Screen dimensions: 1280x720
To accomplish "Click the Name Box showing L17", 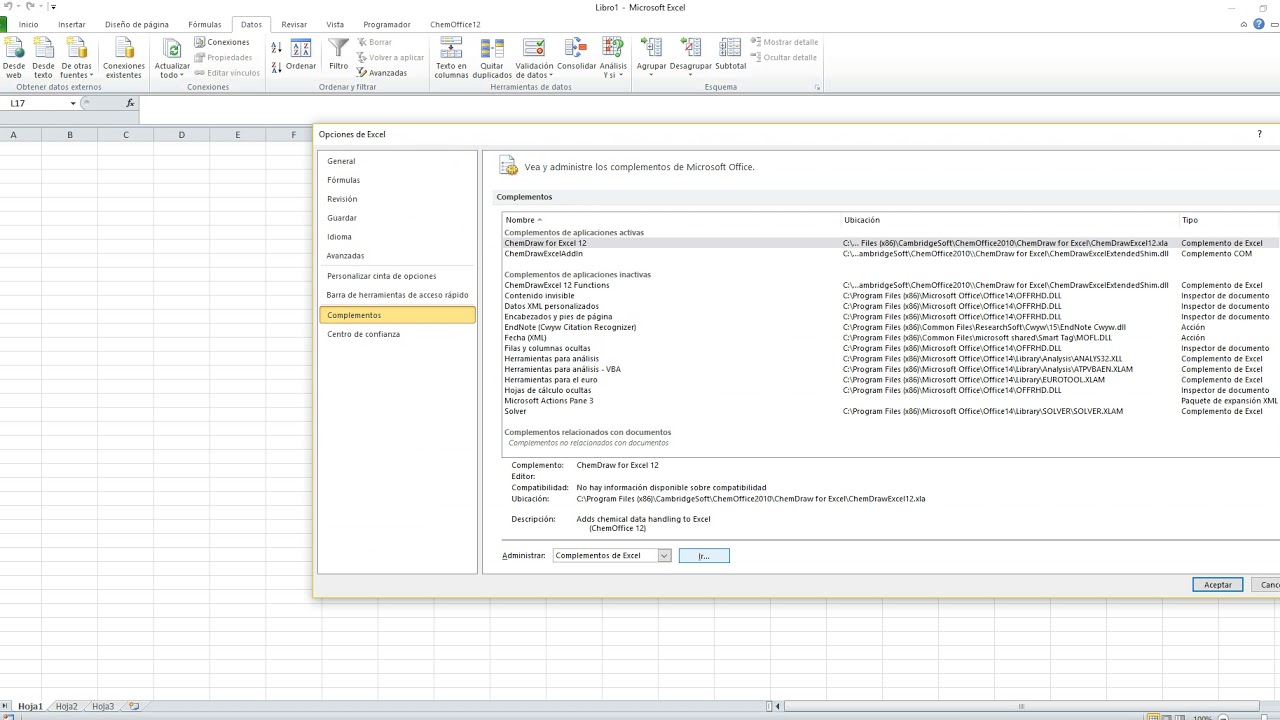I will [36, 103].
